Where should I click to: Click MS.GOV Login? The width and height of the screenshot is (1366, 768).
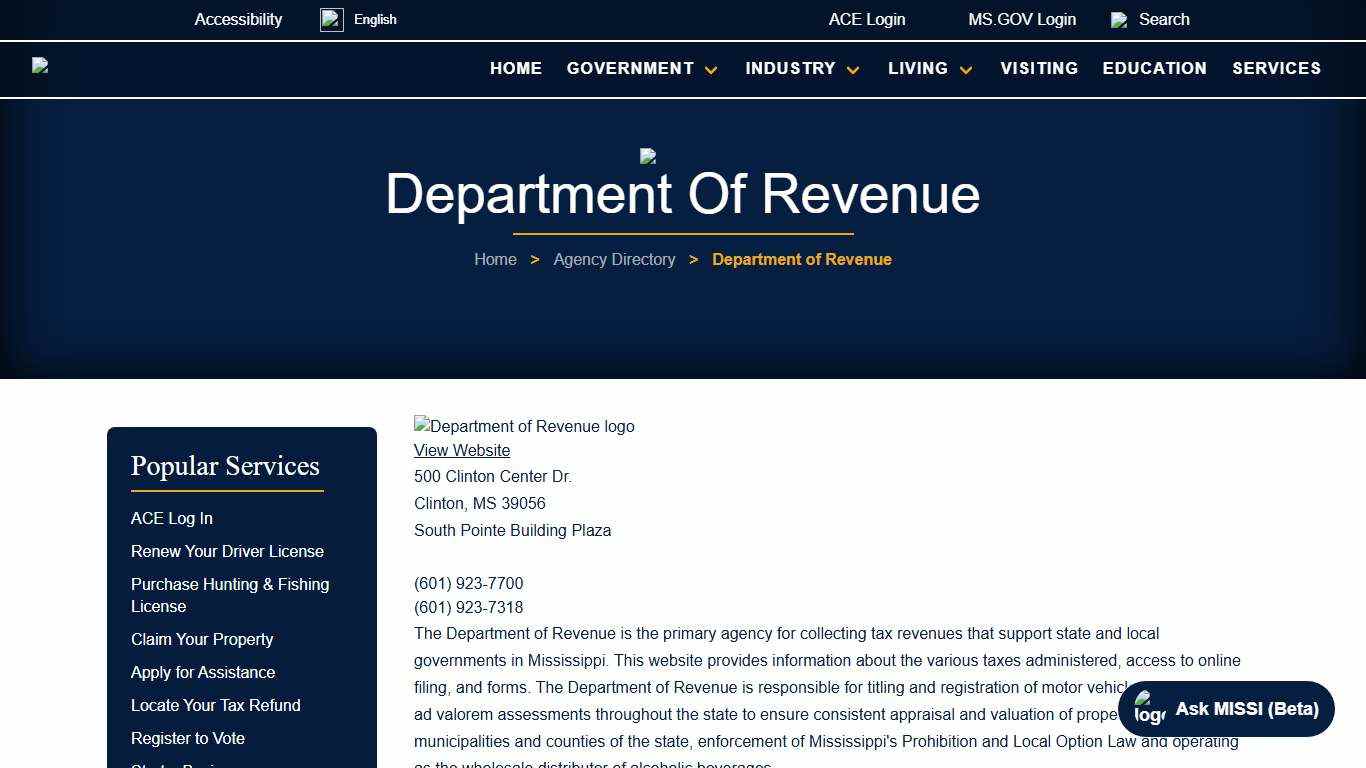[1021, 19]
